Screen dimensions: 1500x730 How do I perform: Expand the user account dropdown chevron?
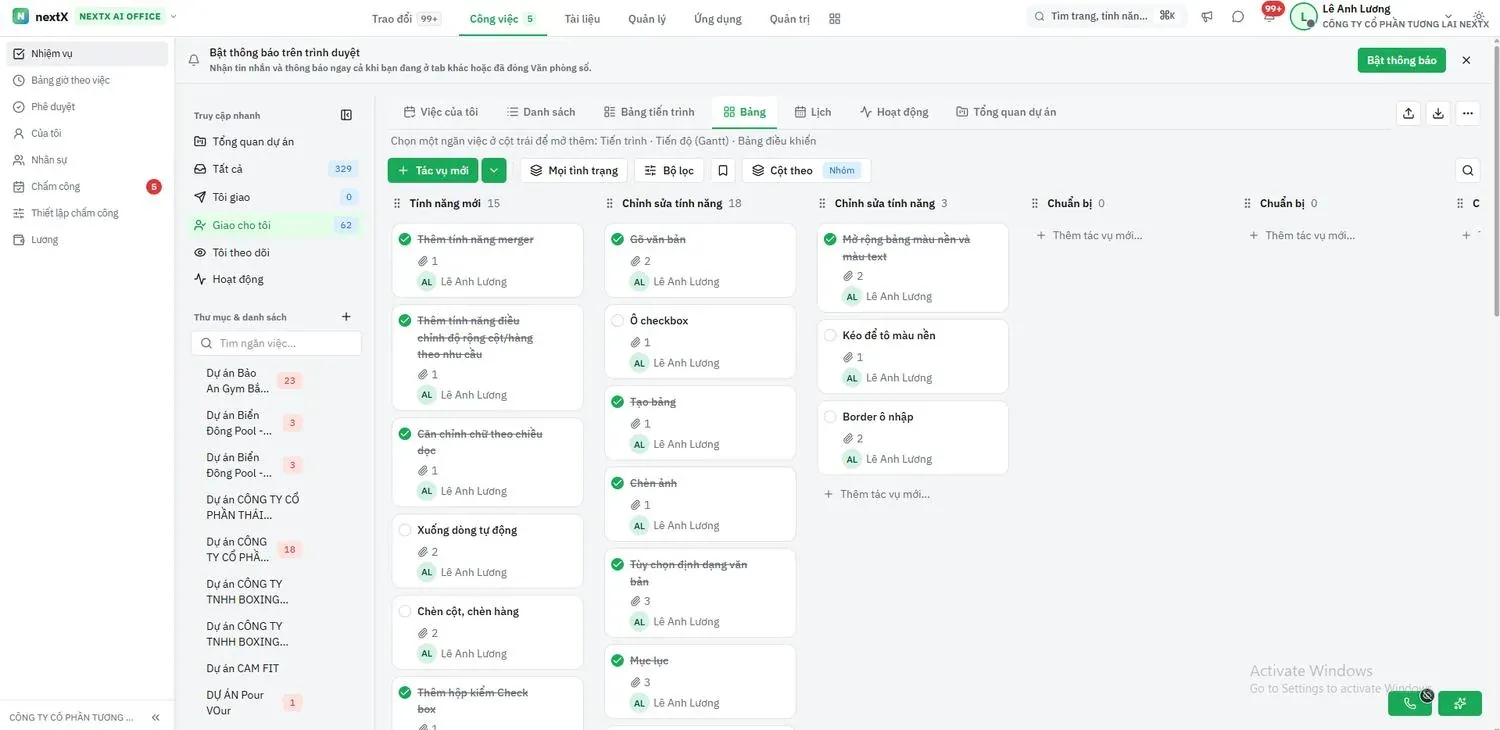[x=1448, y=16]
